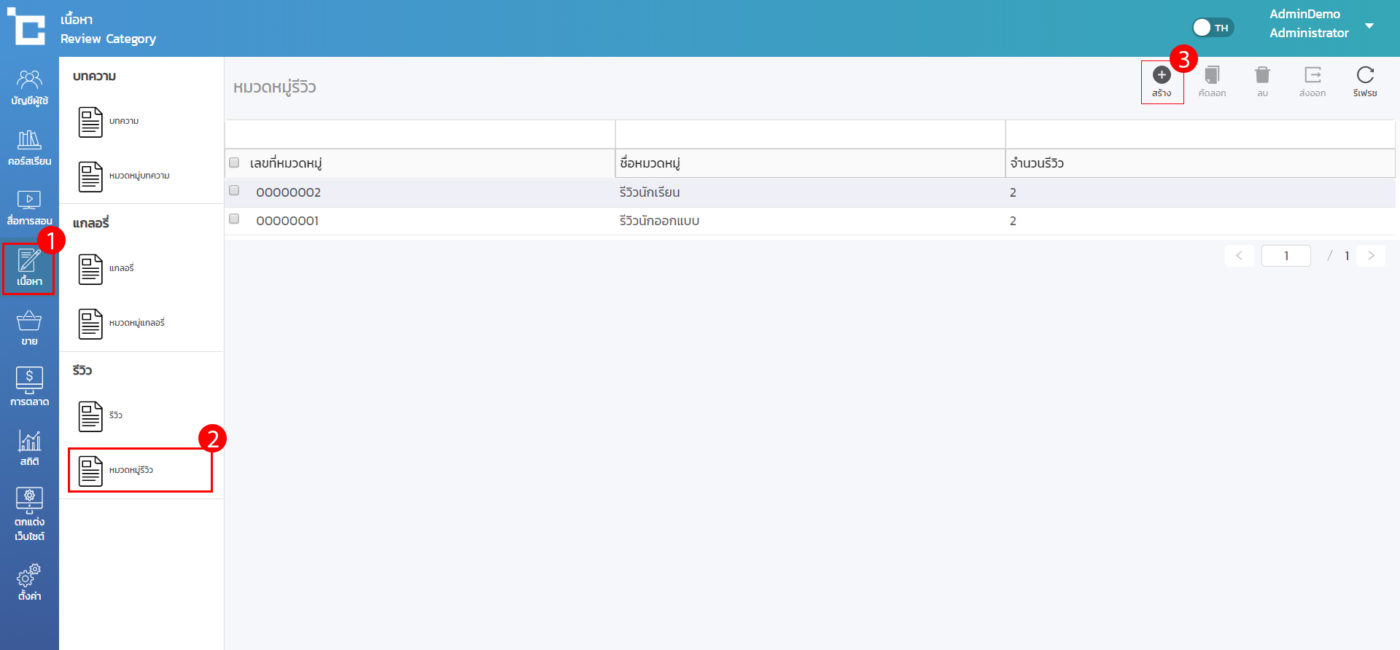The height and width of the screenshot is (650, 1400).
Task: Click the page number input field
Action: click(1285, 256)
